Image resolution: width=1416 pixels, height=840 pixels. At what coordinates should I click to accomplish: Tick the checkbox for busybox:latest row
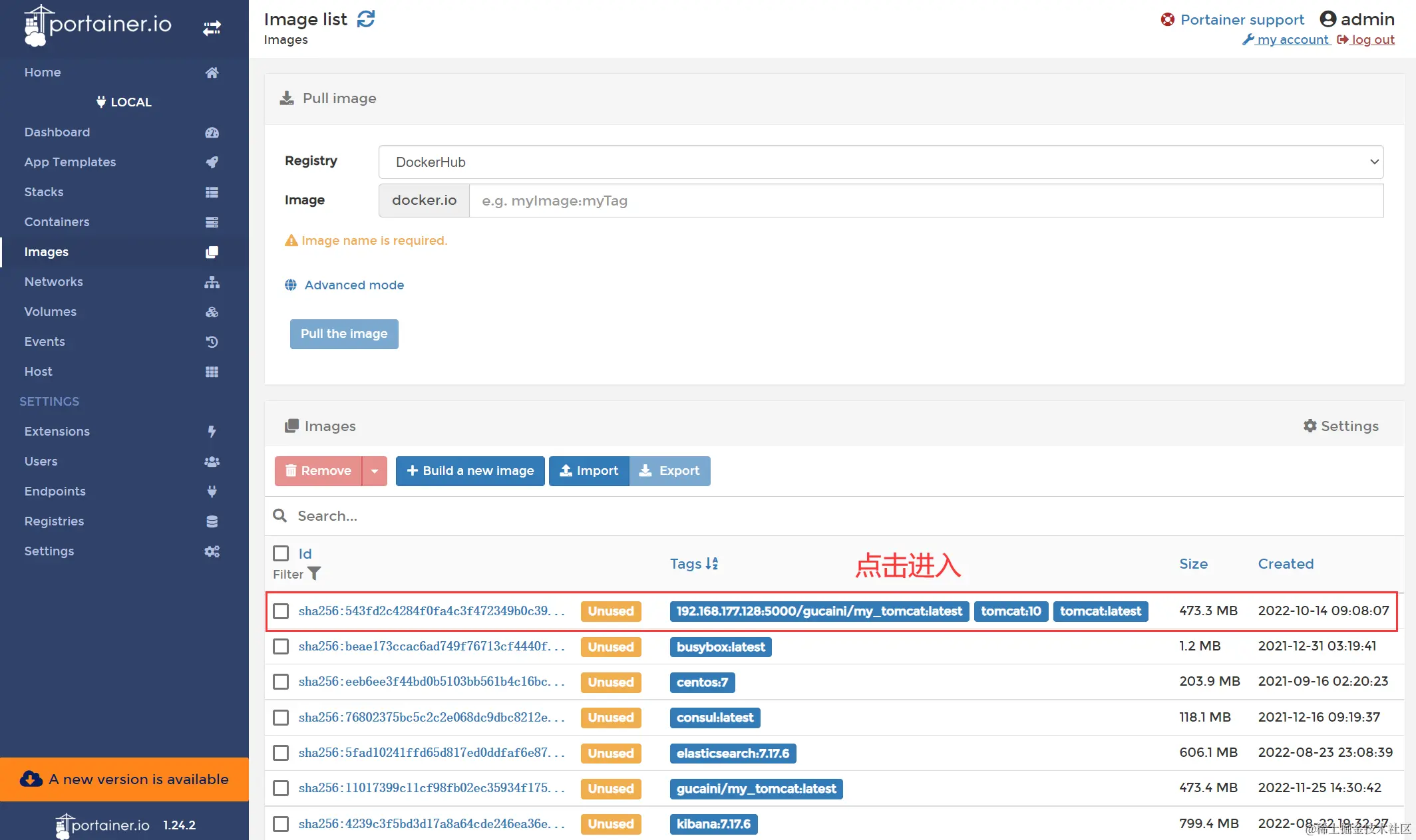pos(281,646)
